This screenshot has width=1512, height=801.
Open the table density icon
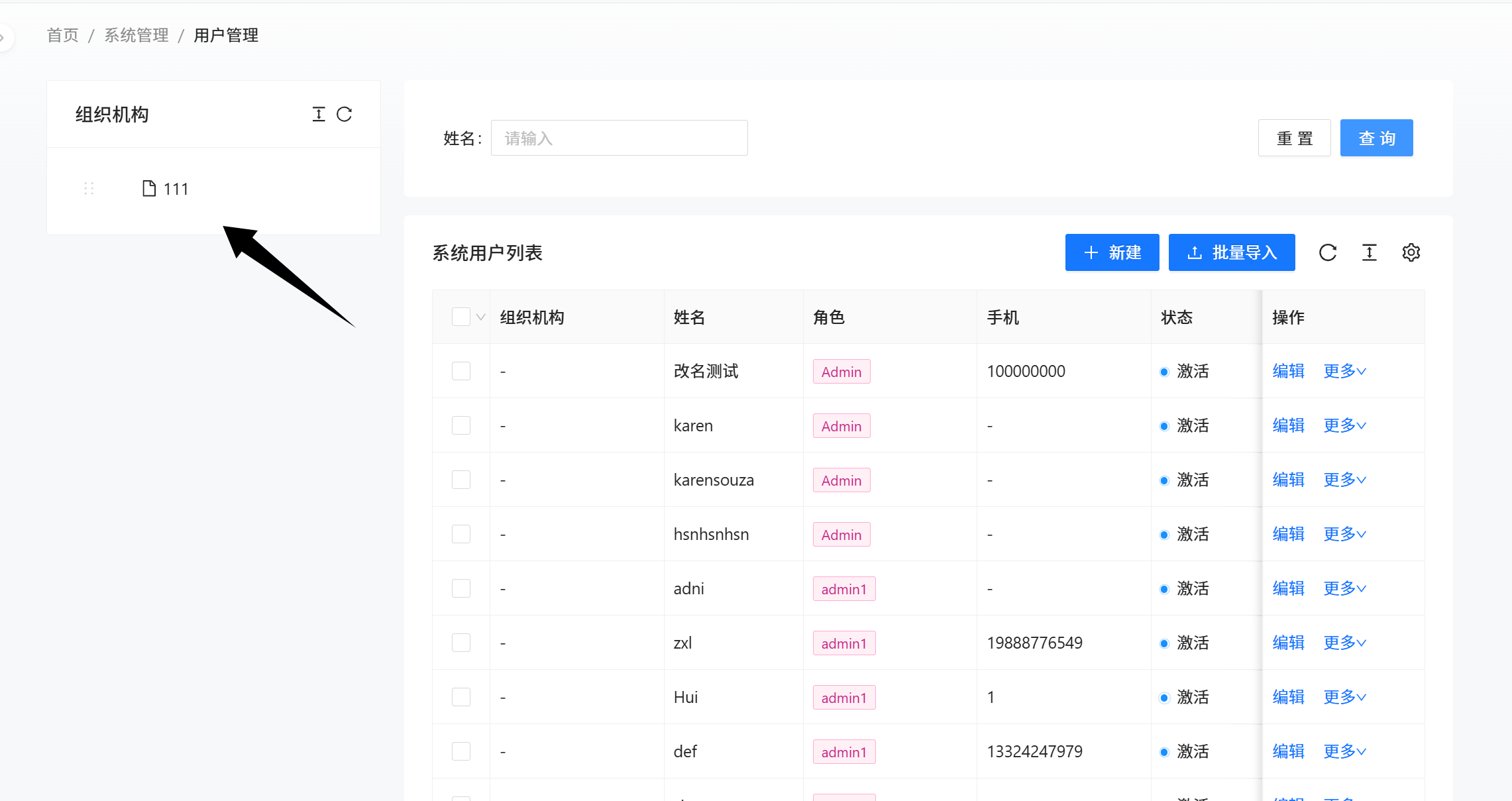(x=1369, y=252)
